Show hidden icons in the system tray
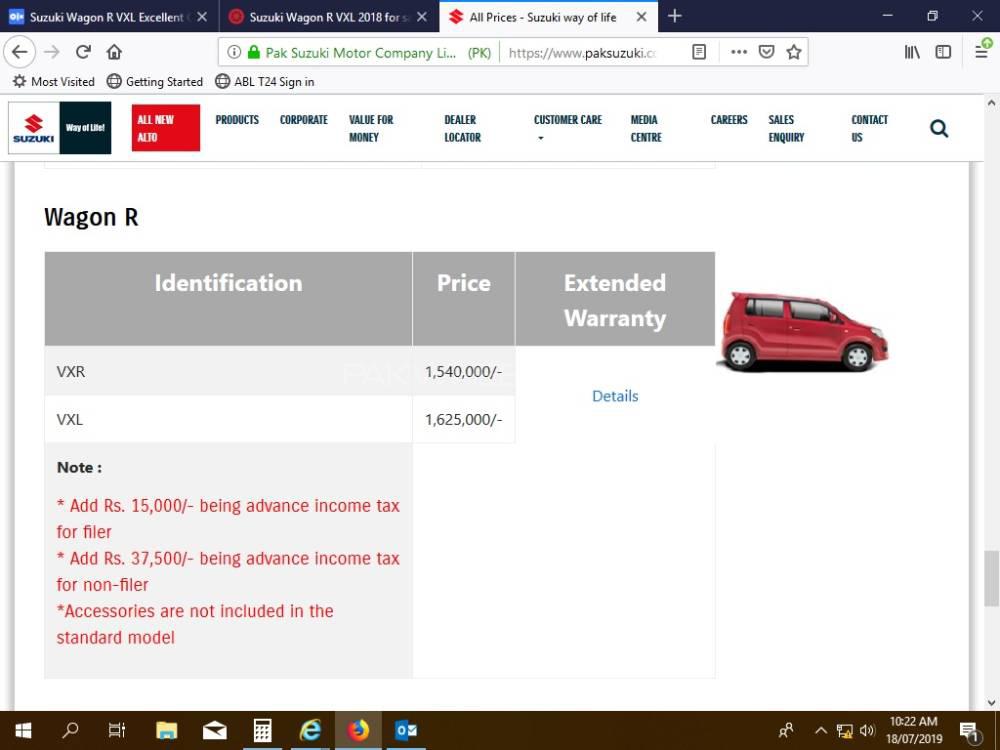Image resolution: width=1000 pixels, height=750 pixels. point(820,730)
